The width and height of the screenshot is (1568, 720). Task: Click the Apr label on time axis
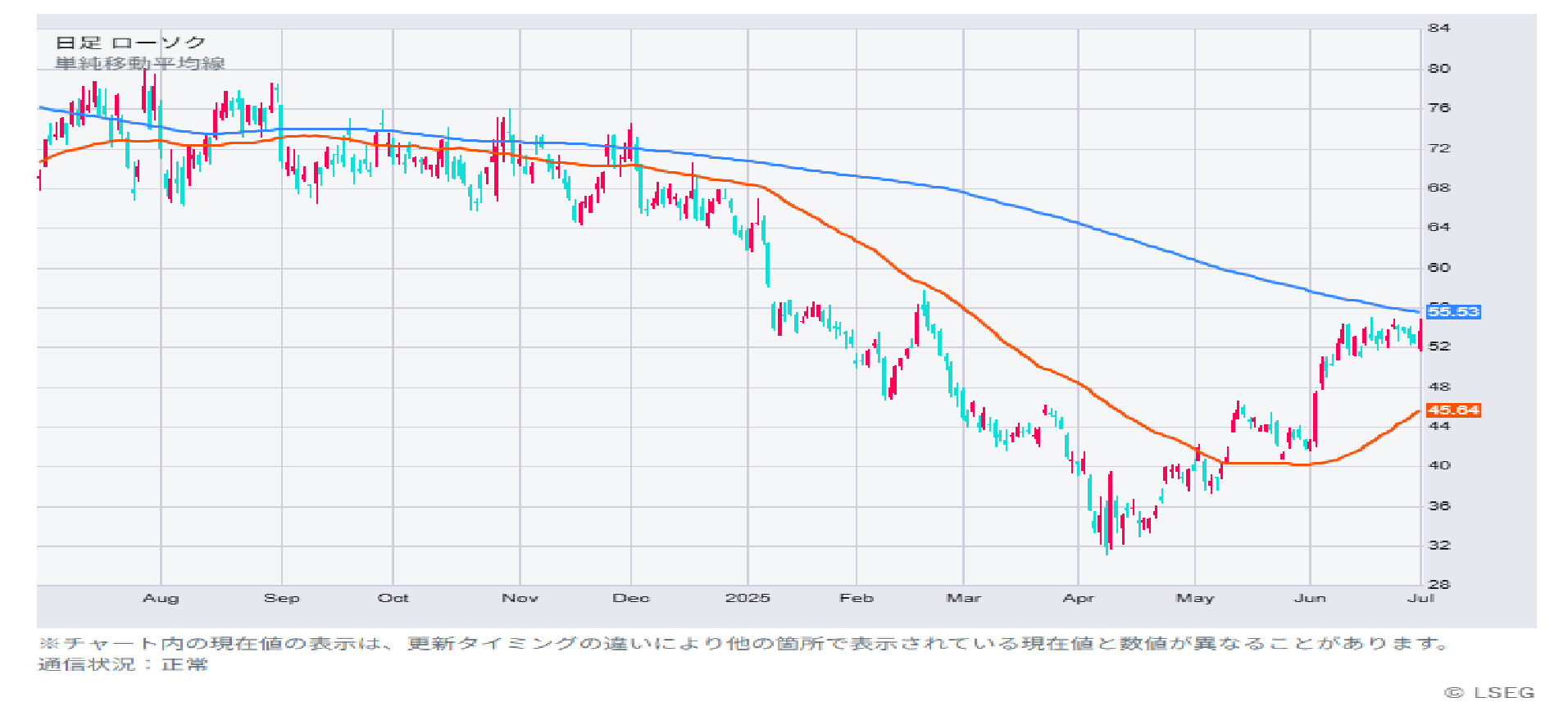tap(1079, 598)
